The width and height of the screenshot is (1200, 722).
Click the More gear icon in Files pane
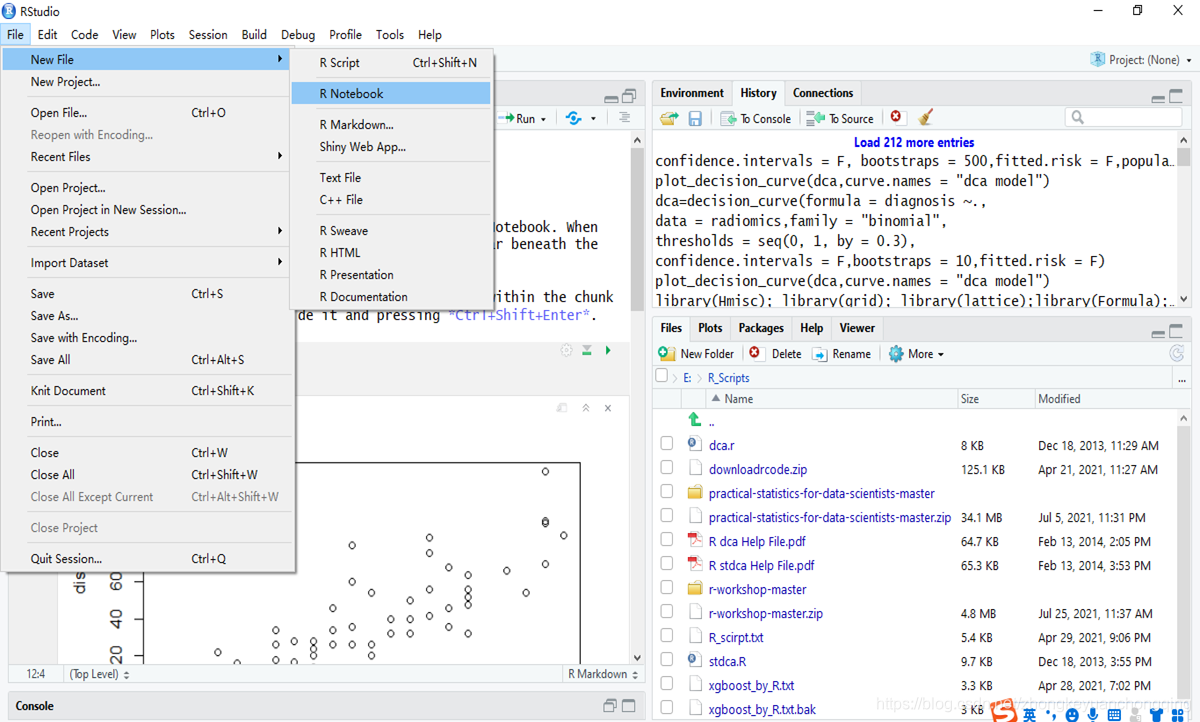click(x=896, y=353)
